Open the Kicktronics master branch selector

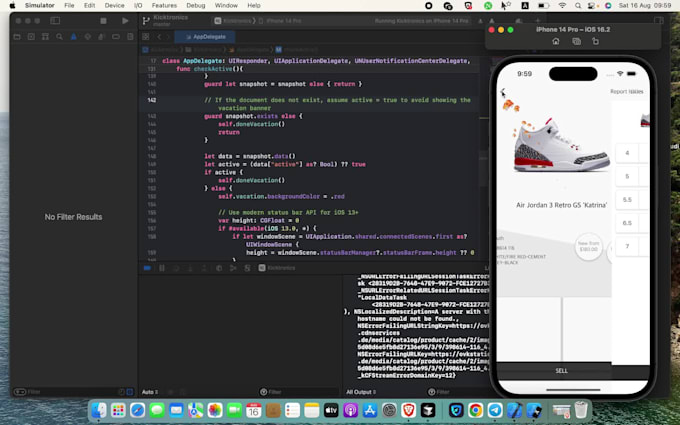pos(167,20)
